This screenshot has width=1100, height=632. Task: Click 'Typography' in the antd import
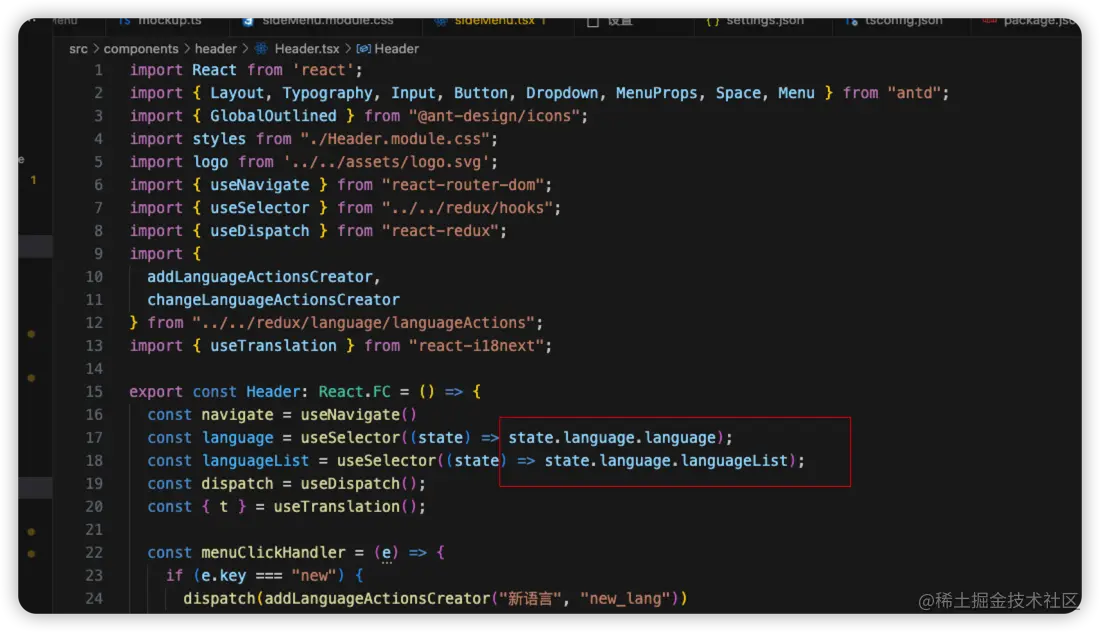(327, 93)
